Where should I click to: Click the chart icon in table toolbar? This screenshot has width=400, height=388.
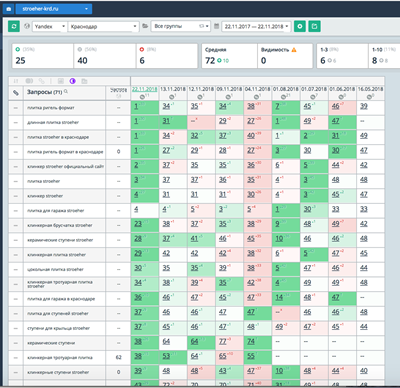[x=61, y=81]
